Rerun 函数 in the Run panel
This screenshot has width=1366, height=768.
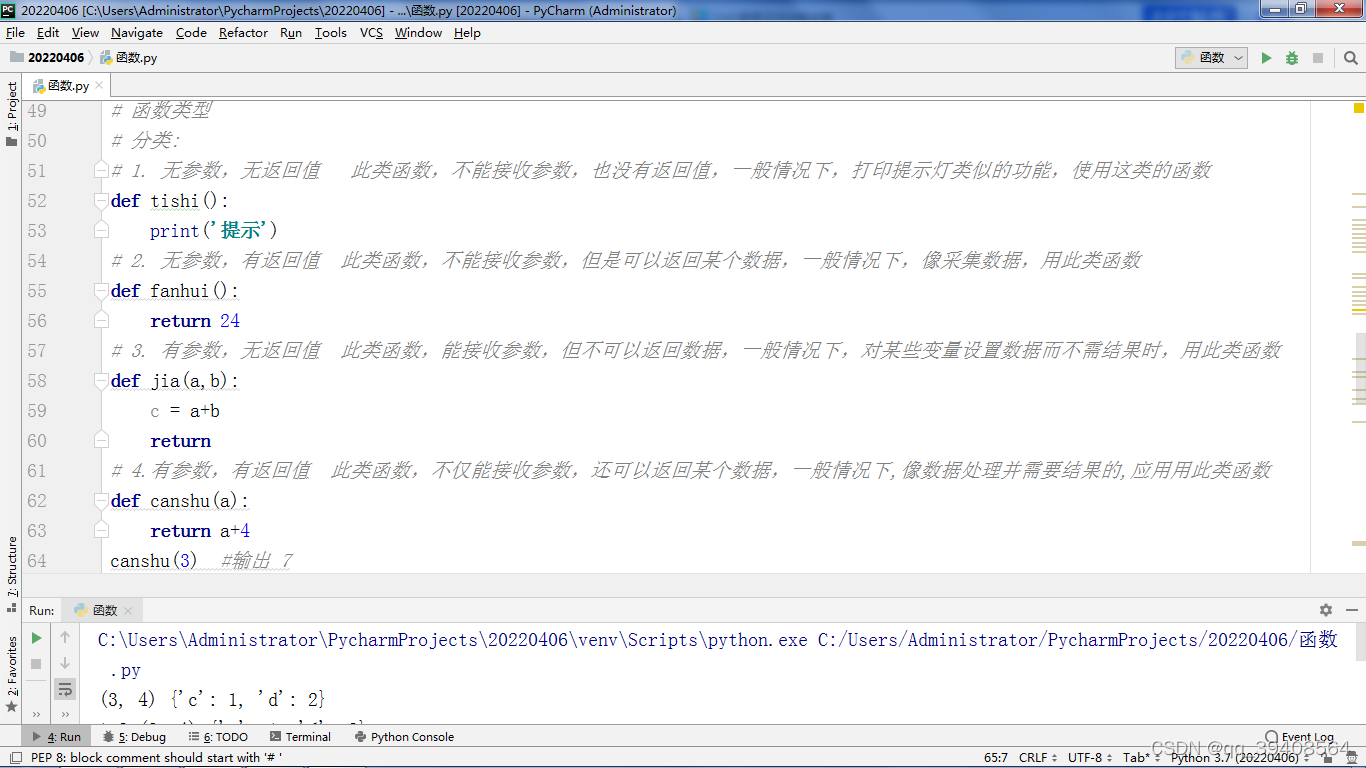pos(37,637)
